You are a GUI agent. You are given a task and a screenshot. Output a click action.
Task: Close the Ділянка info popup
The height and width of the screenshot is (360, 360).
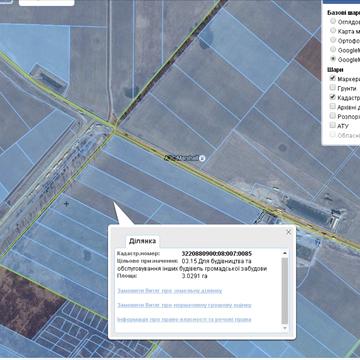coord(289,232)
